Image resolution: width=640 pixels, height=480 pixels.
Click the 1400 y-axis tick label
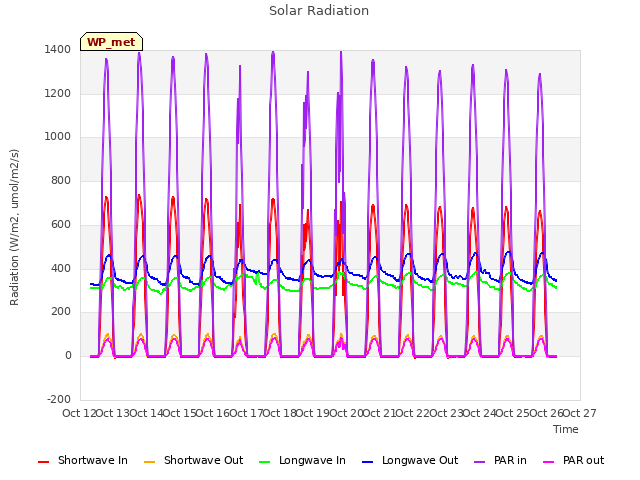[x=58, y=49]
